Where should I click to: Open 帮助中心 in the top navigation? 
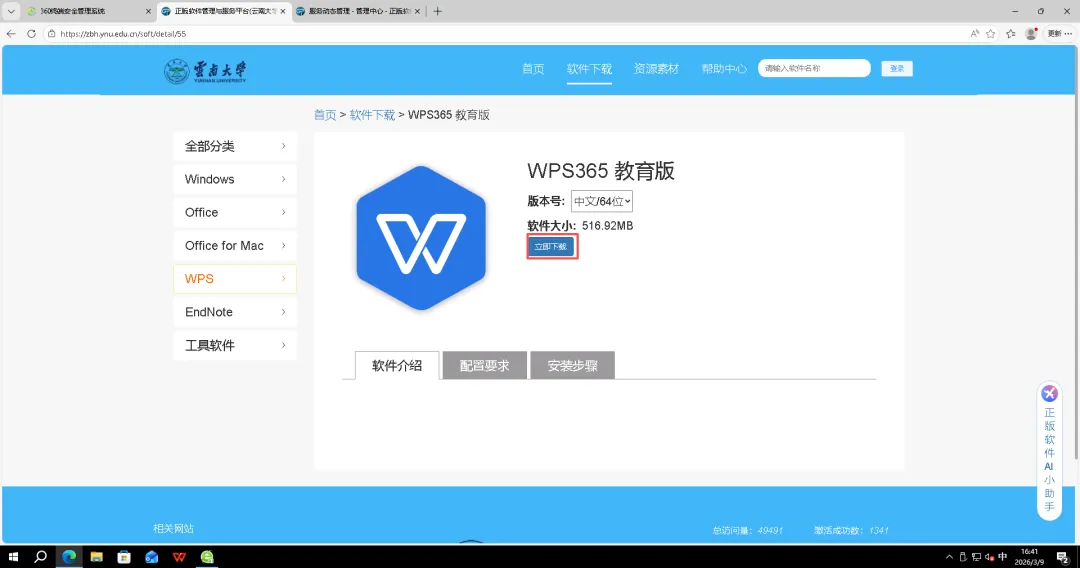(724, 69)
